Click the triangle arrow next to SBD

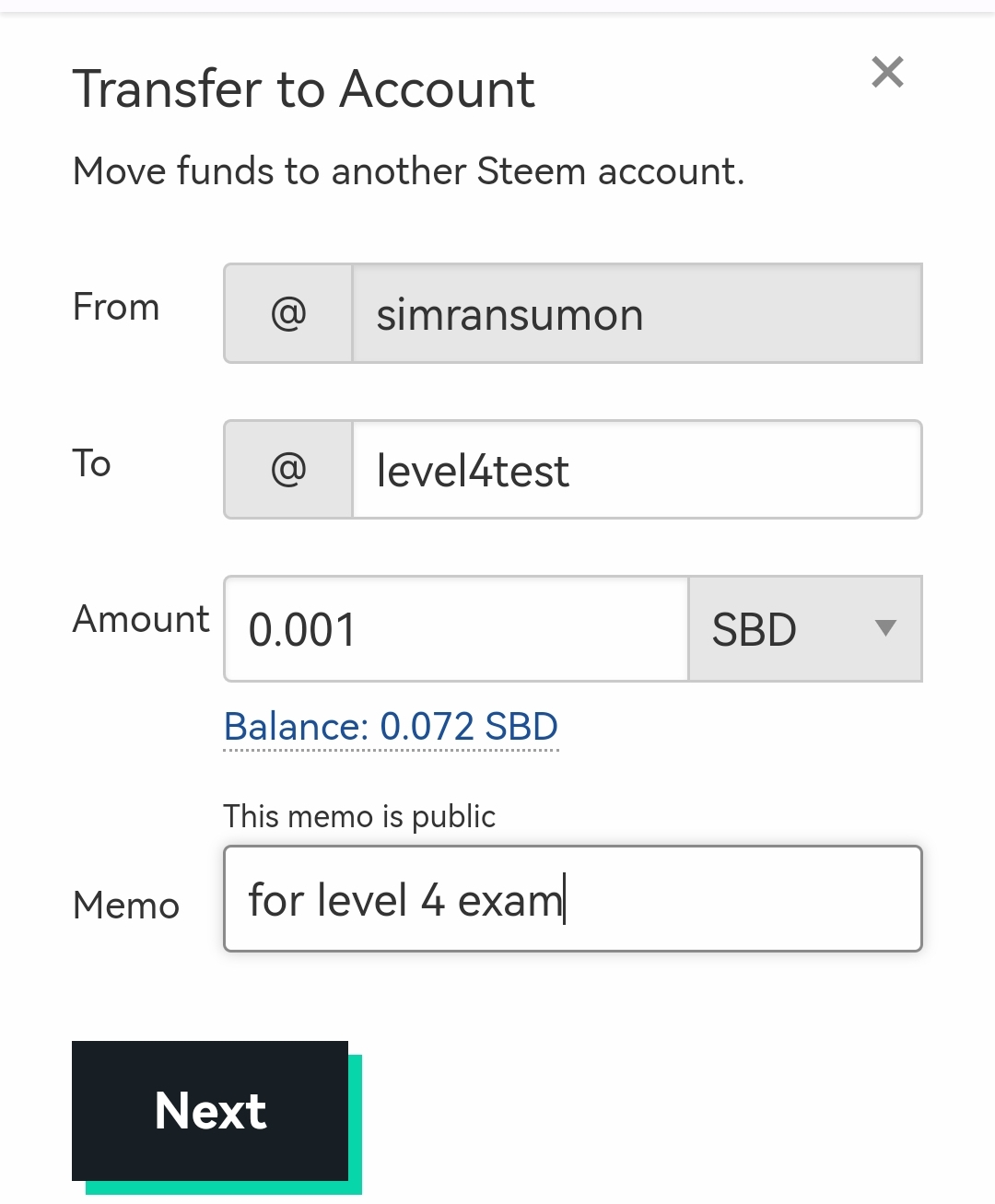pyautogui.click(x=885, y=628)
